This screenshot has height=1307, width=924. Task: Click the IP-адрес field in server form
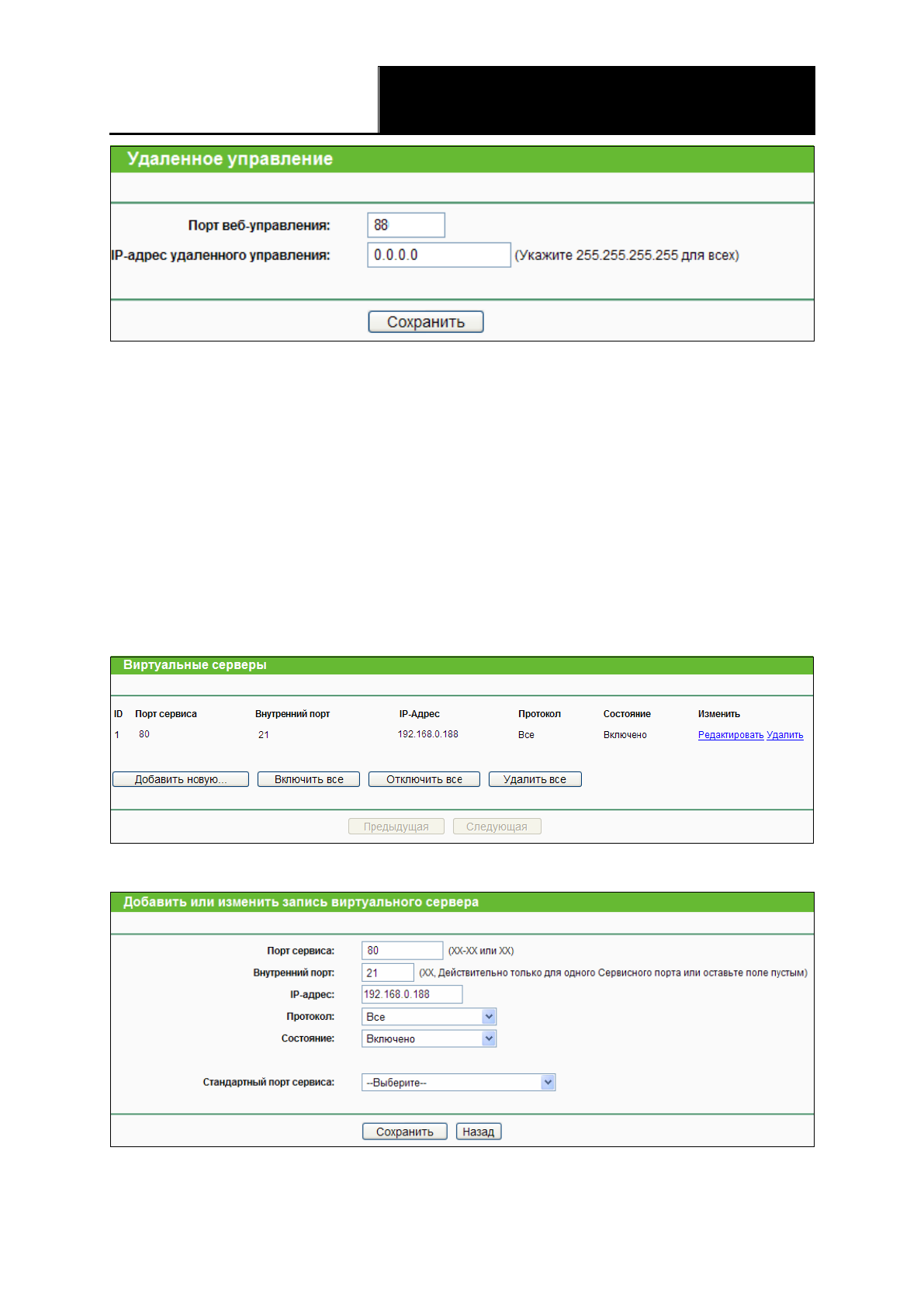pyautogui.click(x=411, y=994)
